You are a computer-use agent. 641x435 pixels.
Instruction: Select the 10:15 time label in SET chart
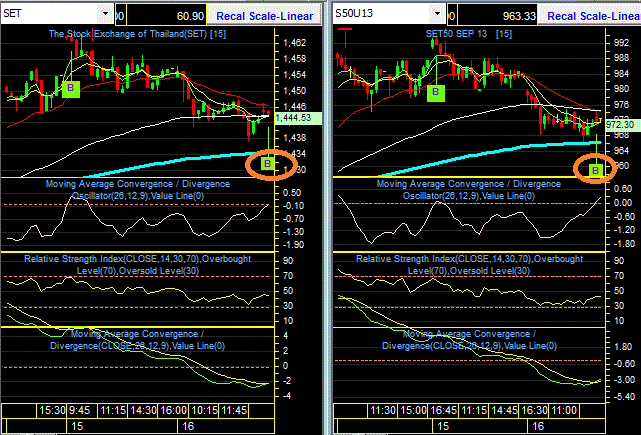(x=204, y=410)
